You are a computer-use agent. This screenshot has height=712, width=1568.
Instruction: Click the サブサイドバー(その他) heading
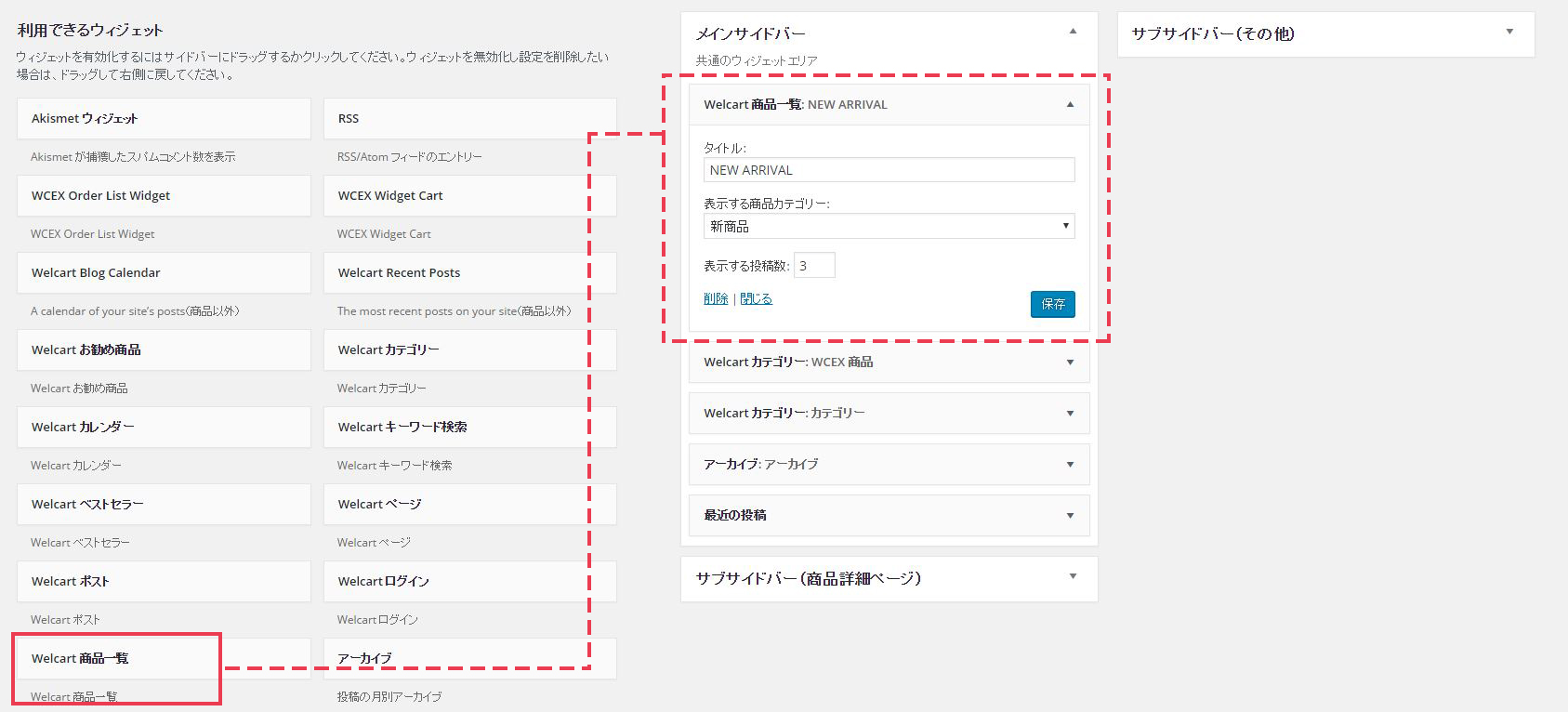1213,33
